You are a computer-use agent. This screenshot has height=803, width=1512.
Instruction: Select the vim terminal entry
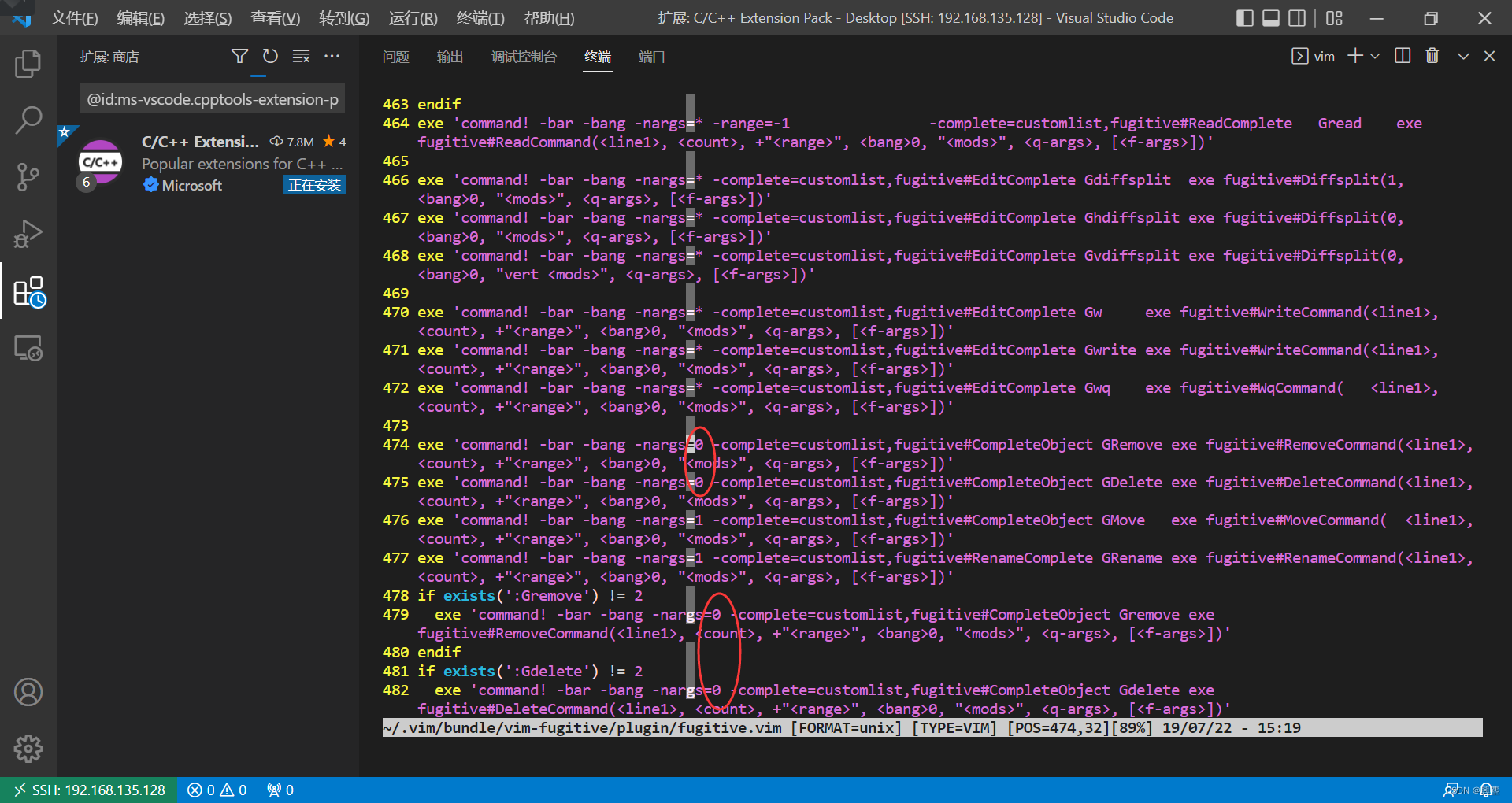[1313, 56]
